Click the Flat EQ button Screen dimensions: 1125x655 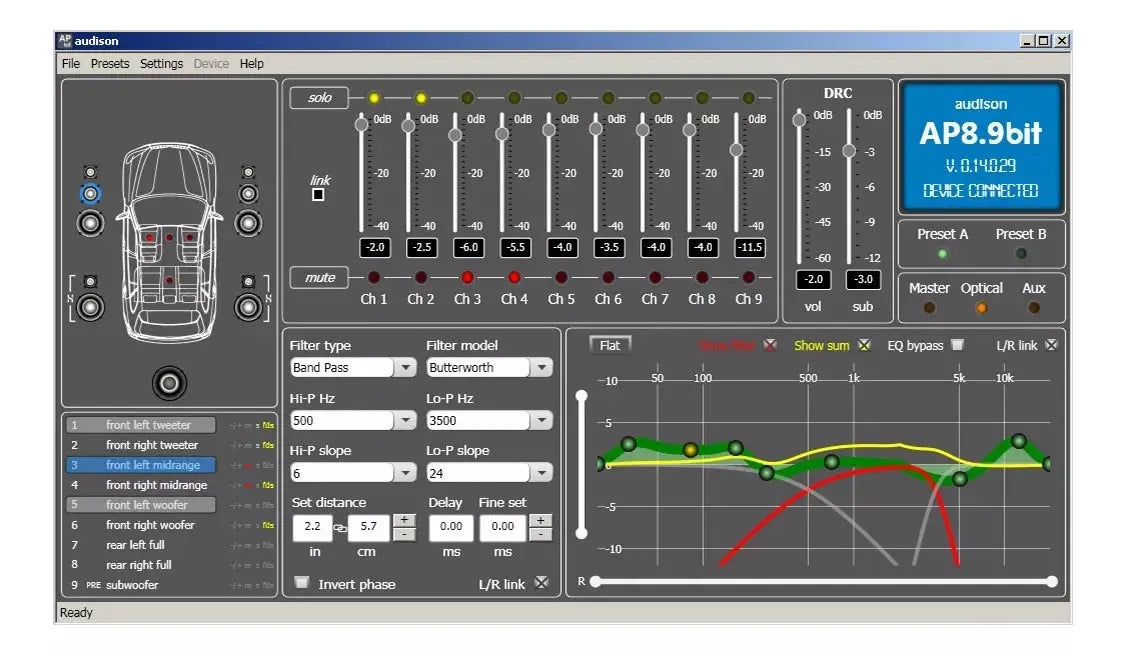click(x=610, y=345)
